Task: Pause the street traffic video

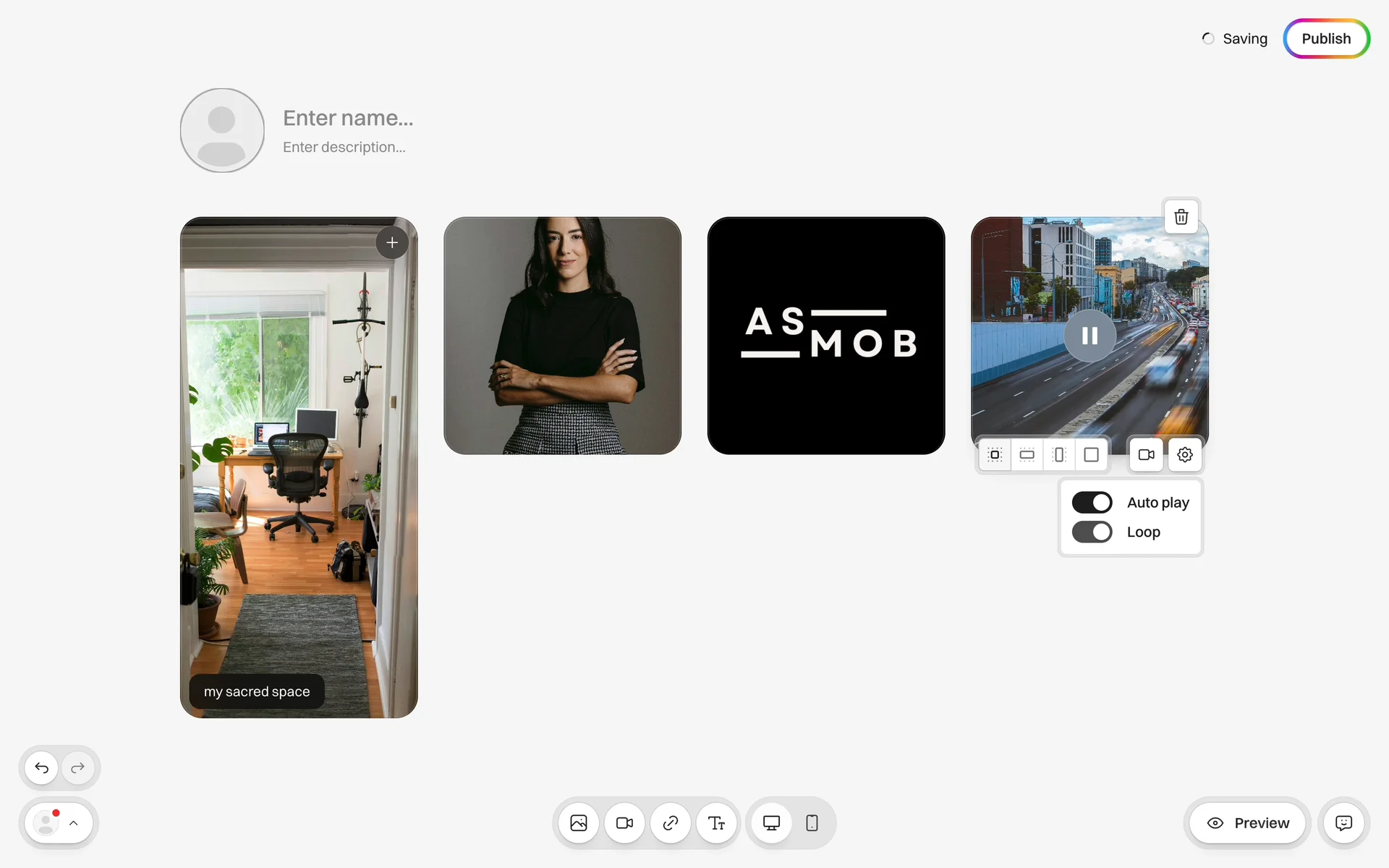Action: click(1089, 336)
